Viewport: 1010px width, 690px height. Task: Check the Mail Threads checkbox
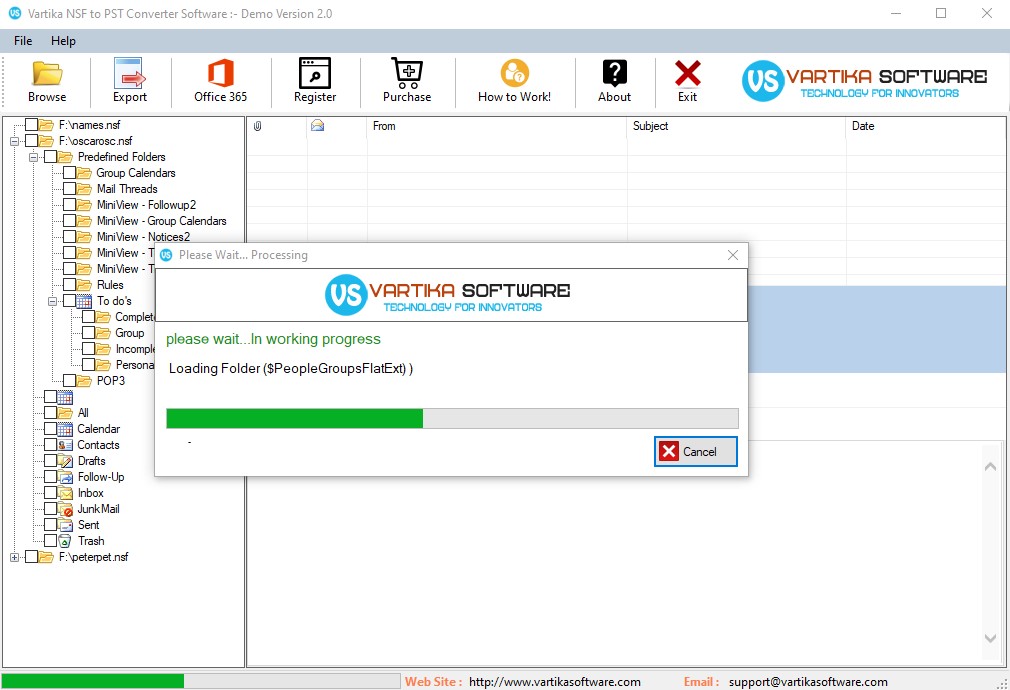pyautogui.click(x=70, y=189)
